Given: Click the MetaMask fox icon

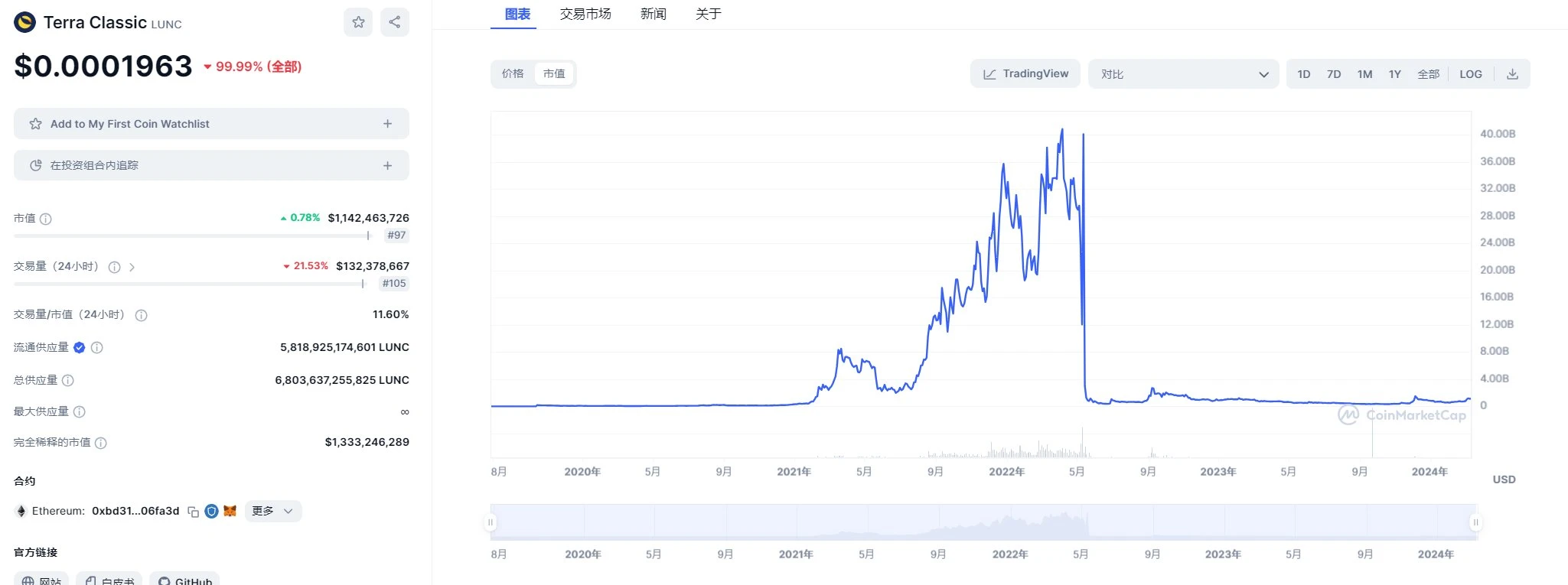Looking at the screenshot, I should pos(230,511).
